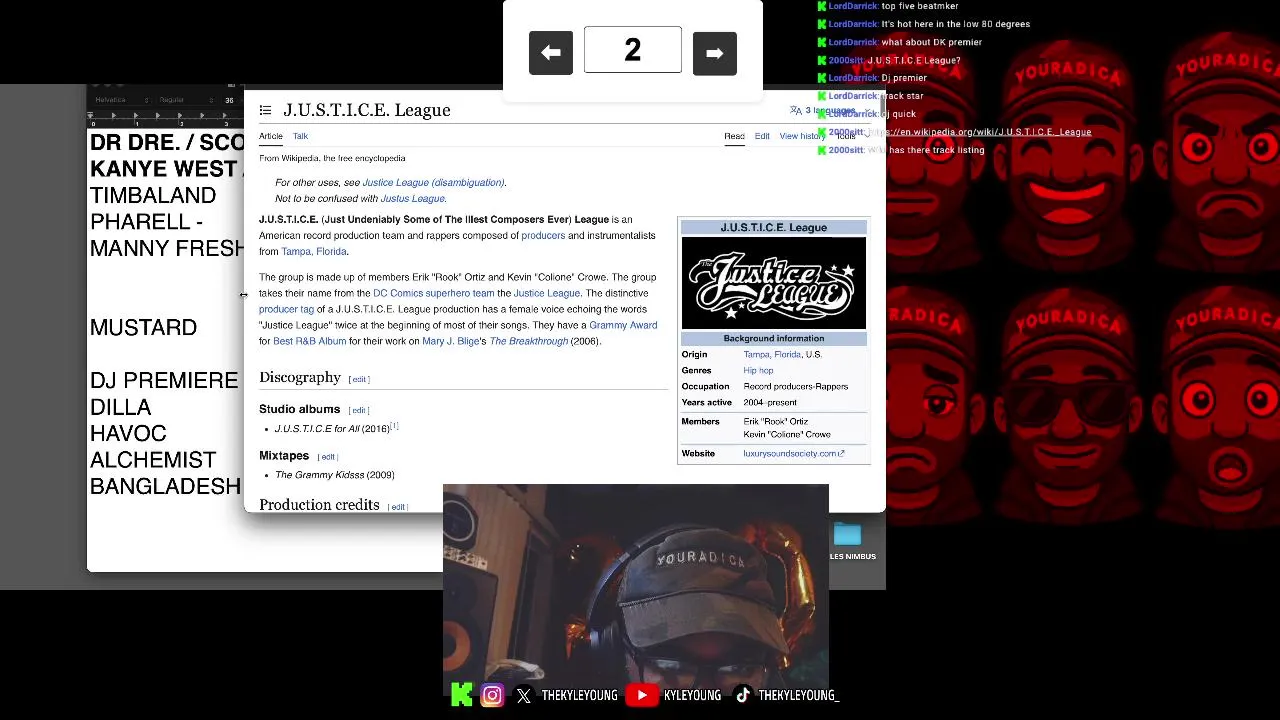This screenshot has width=1280, height=720.
Task: Click the chat message 'Dj premier'
Action: (904, 78)
